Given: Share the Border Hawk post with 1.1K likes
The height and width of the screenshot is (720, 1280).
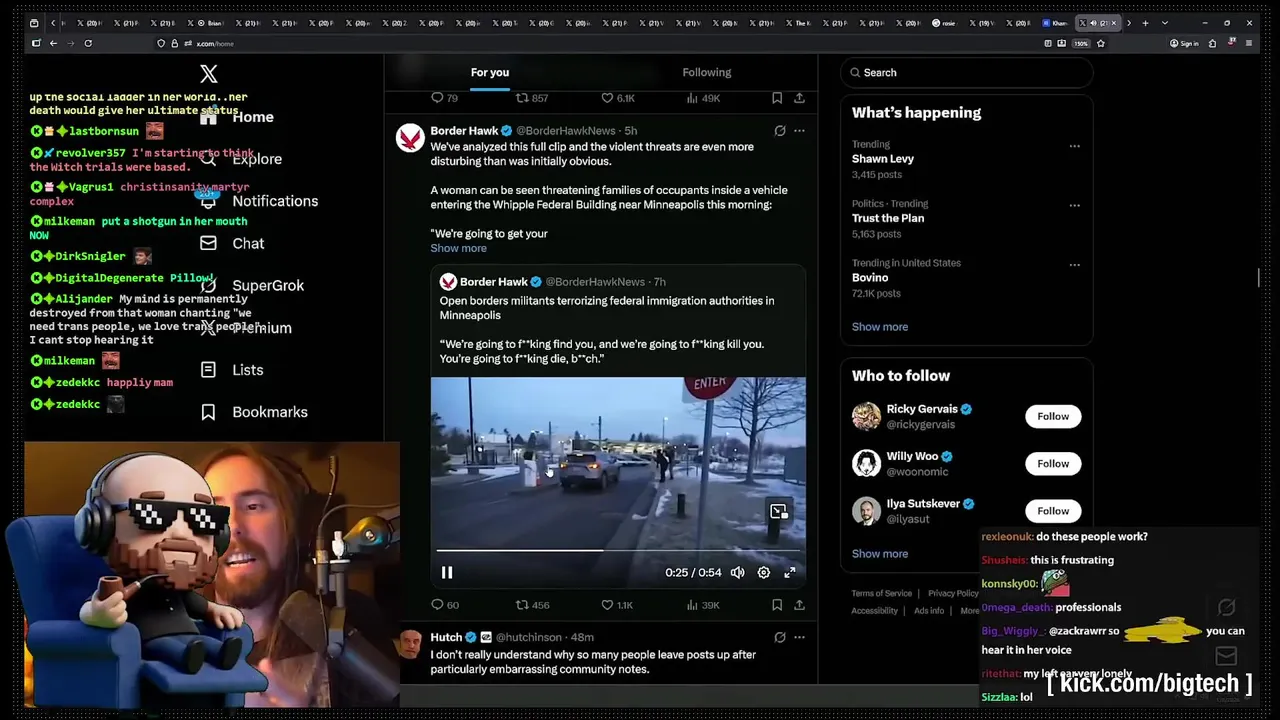Looking at the screenshot, I should [x=799, y=605].
